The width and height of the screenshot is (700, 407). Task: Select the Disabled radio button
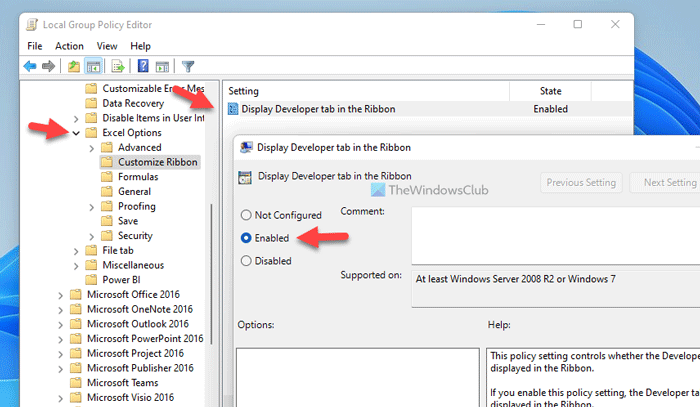(x=246, y=261)
